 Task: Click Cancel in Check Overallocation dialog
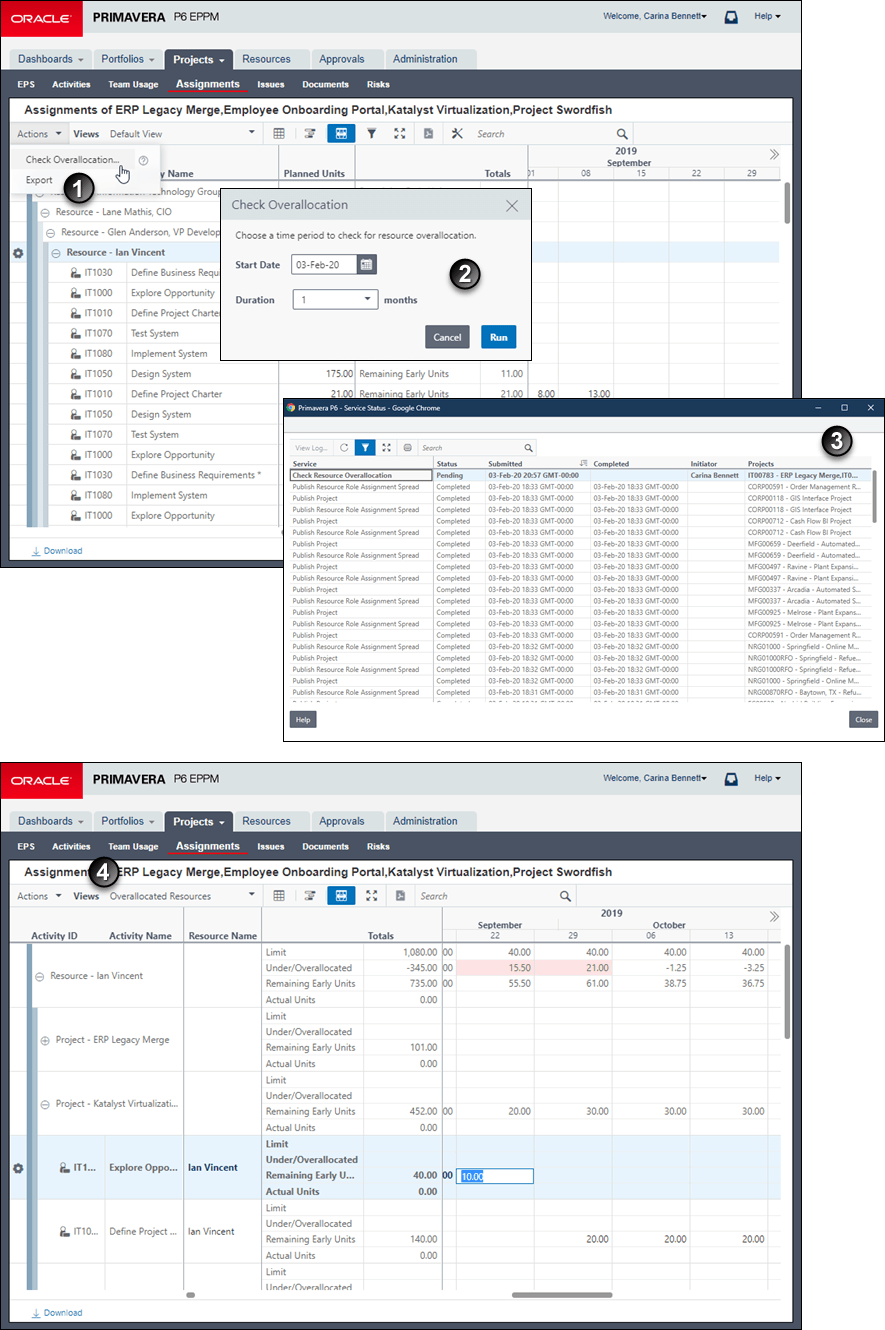click(x=447, y=337)
